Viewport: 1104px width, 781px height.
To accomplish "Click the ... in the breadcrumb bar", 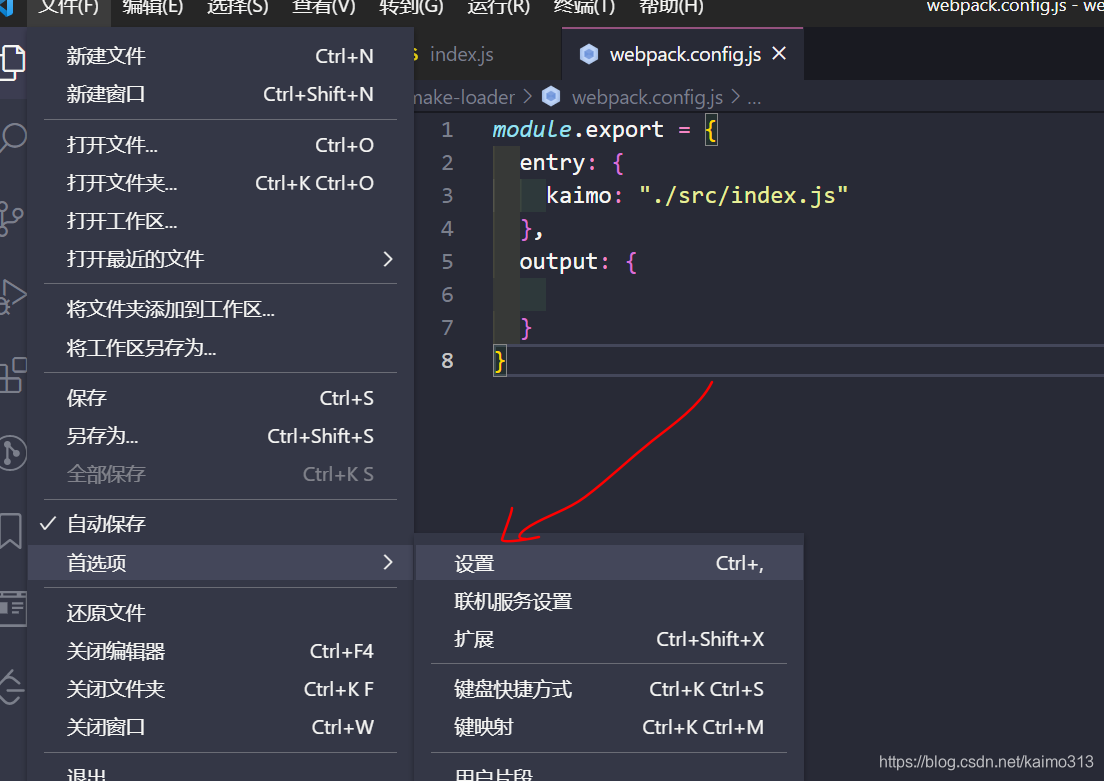I will pos(753,97).
